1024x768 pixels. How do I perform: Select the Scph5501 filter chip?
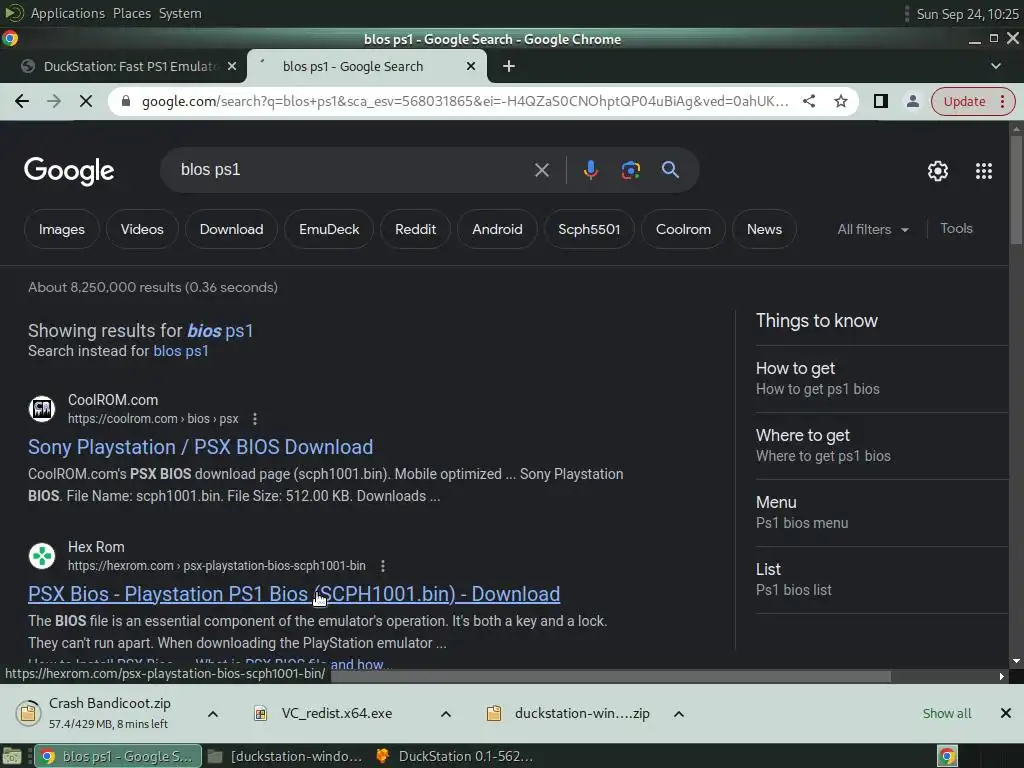click(x=589, y=229)
